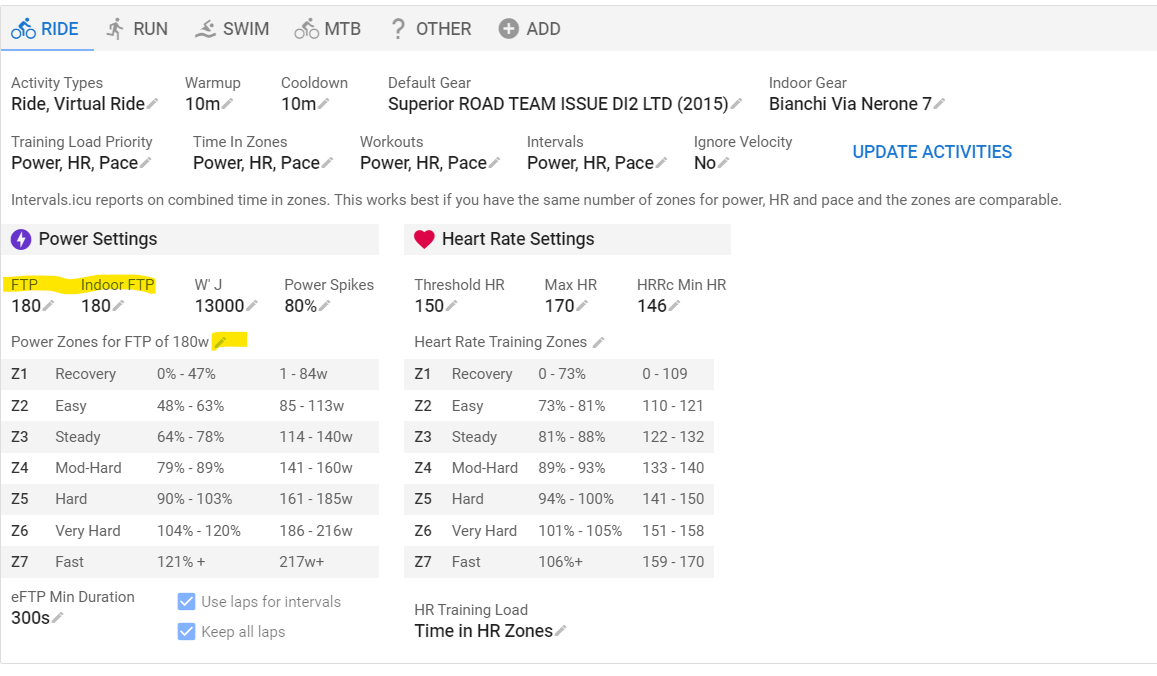Open the SWIM sport tab
1157x676 pixels.
(x=232, y=29)
